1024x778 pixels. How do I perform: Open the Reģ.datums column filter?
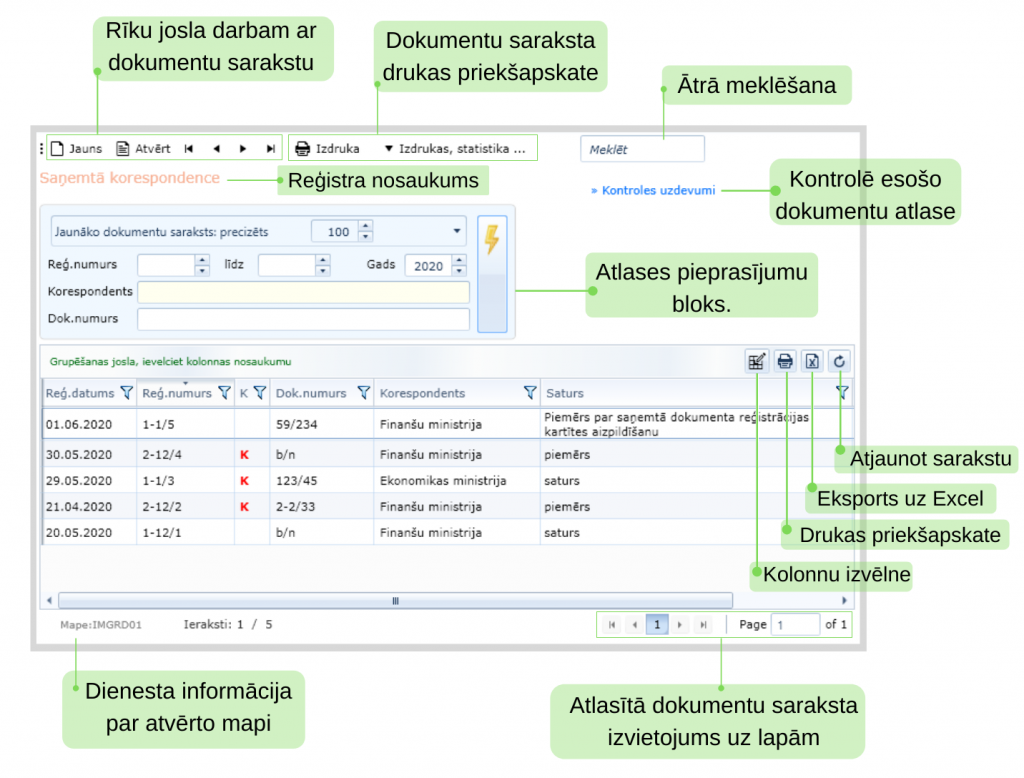coord(126,394)
